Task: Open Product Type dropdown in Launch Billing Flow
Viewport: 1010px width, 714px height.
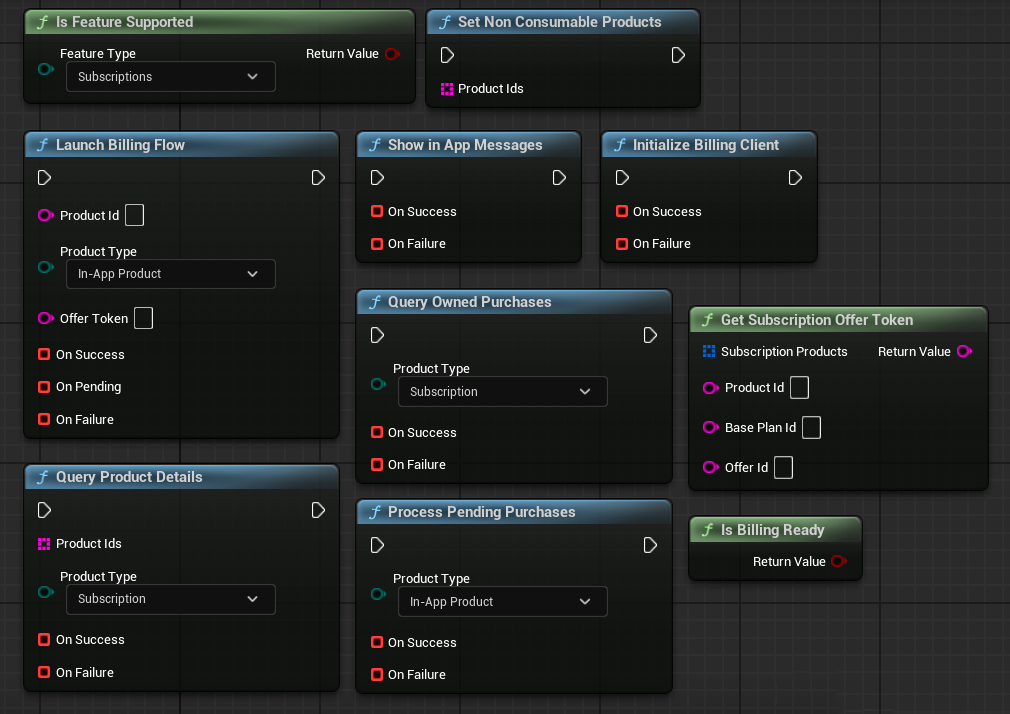Action: (170, 274)
